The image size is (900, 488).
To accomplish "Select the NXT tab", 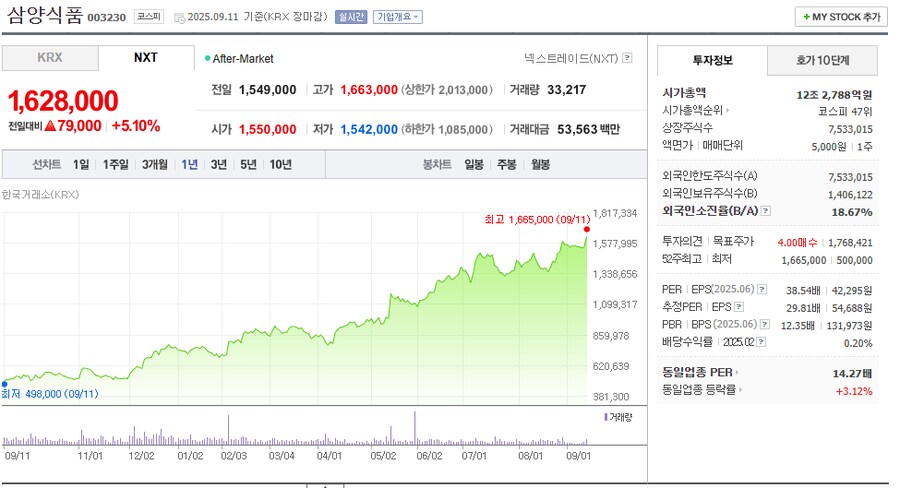I will click(146, 58).
